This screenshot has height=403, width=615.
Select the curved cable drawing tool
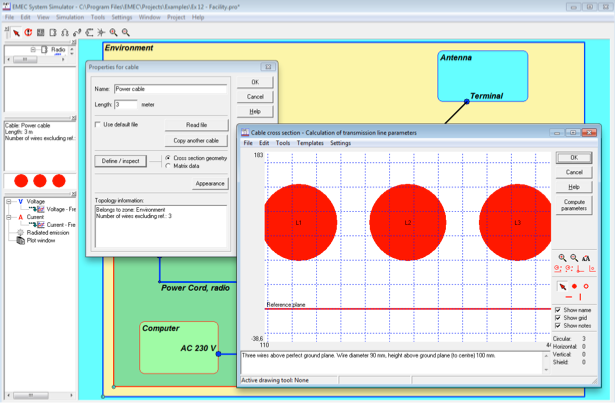click(x=77, y=33)
